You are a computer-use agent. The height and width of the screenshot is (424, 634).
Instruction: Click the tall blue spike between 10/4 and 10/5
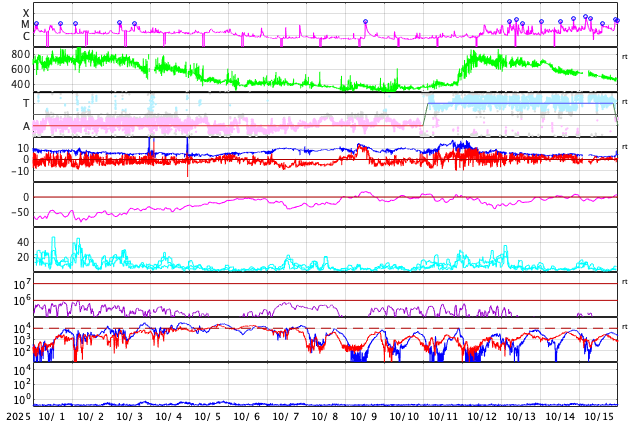coord(187,143)
